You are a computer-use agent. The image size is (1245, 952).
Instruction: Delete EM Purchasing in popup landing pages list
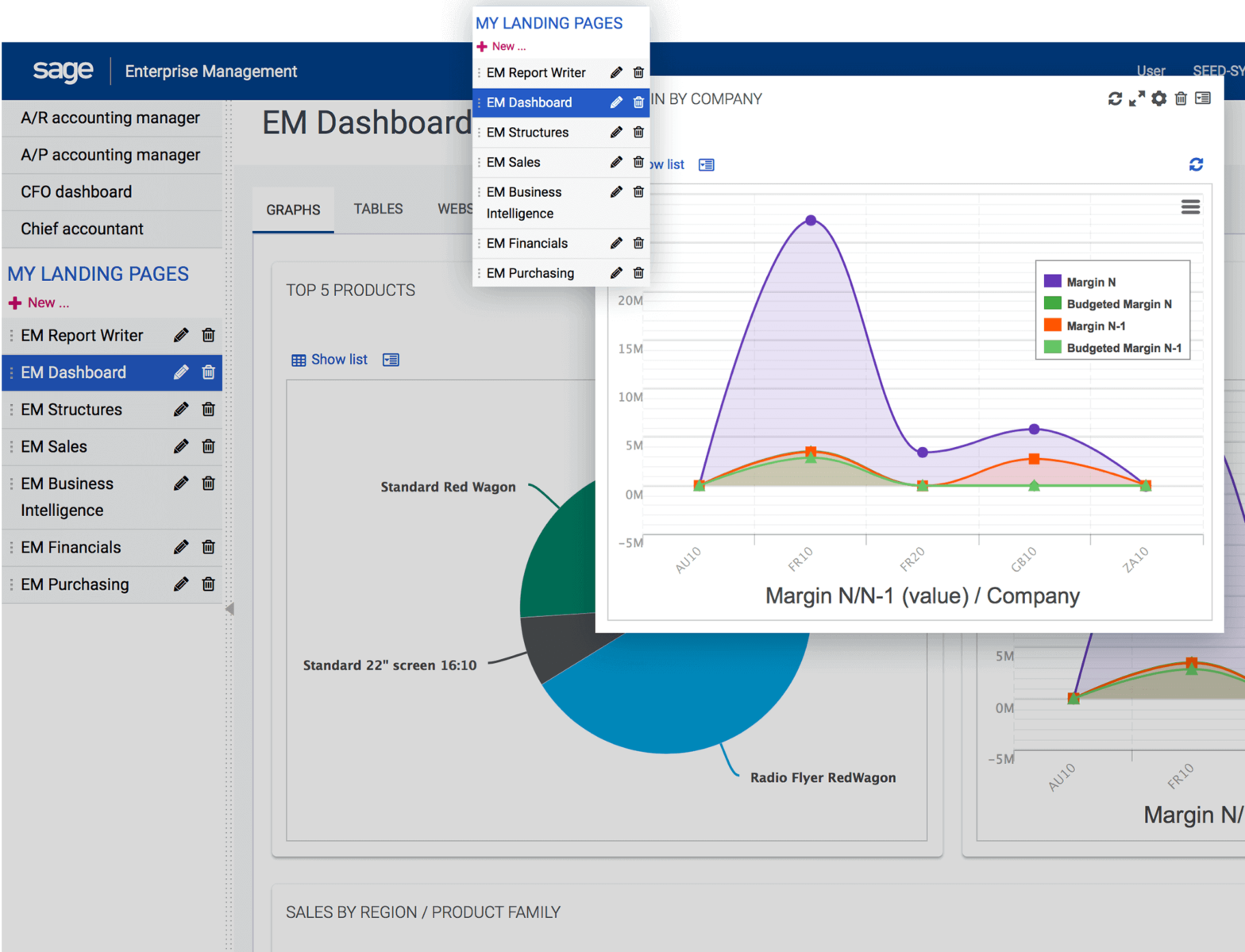[638, 273]
